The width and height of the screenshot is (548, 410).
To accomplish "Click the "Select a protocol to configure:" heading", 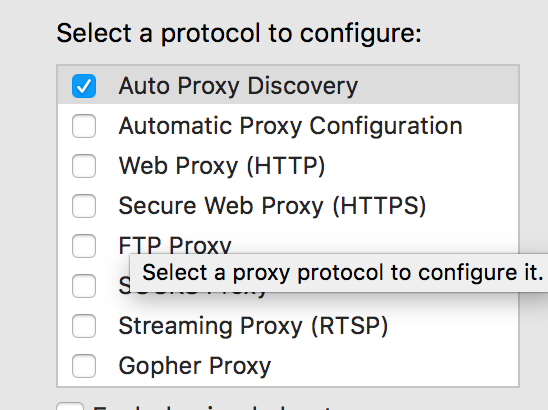I will 239,33.
